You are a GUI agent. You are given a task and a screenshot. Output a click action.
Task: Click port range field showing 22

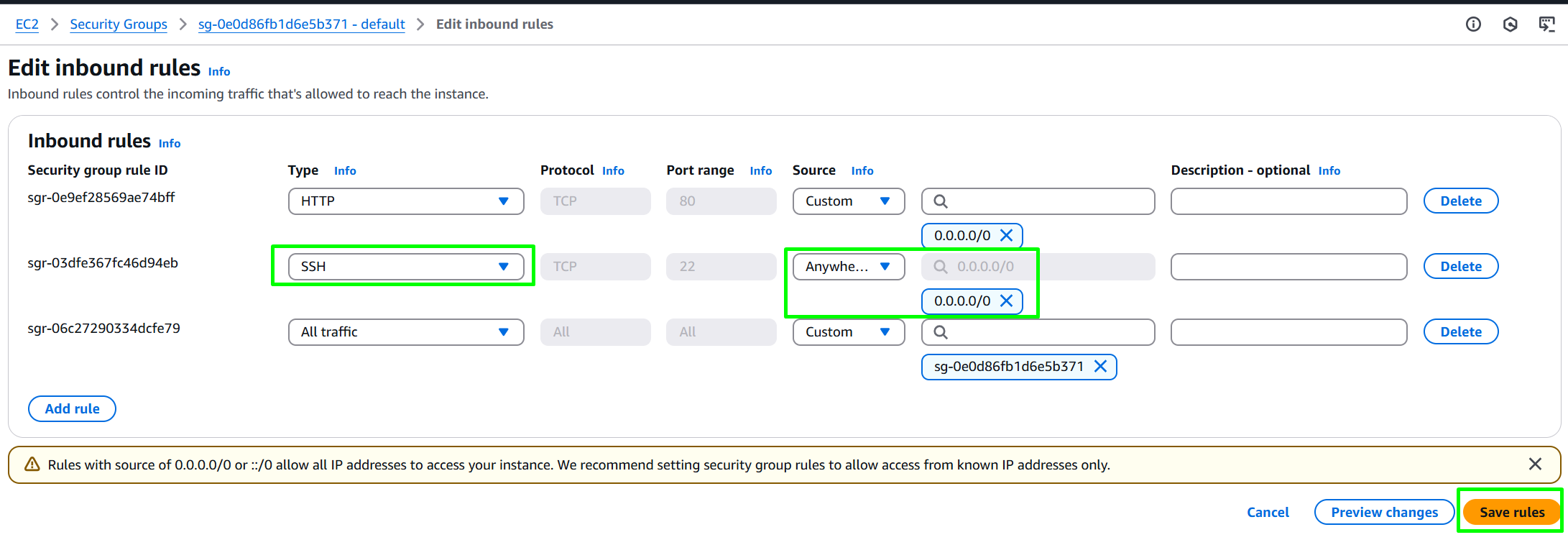pos(721,267)
